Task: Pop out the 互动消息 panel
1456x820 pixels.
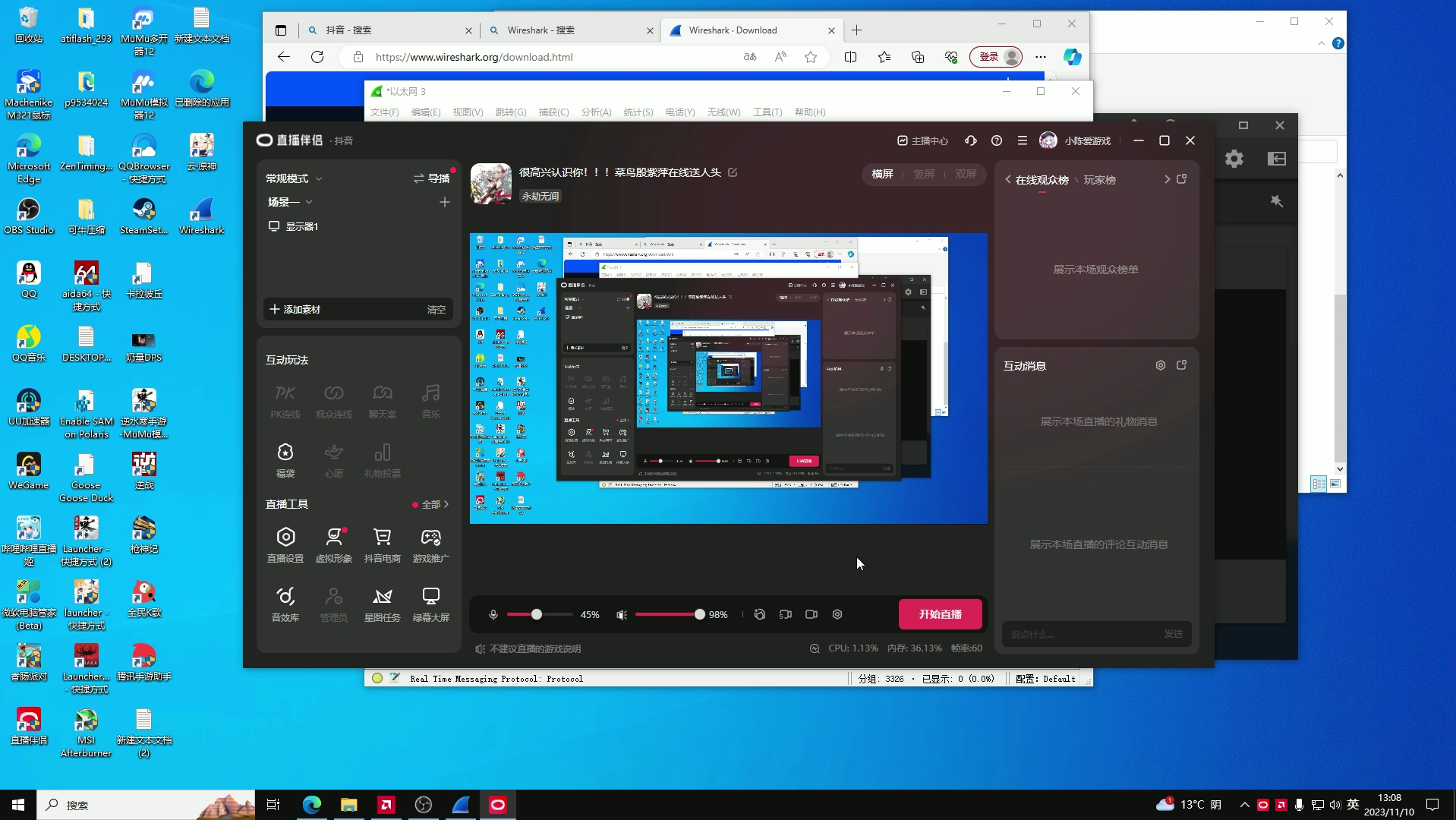Action: (1182, 365)
